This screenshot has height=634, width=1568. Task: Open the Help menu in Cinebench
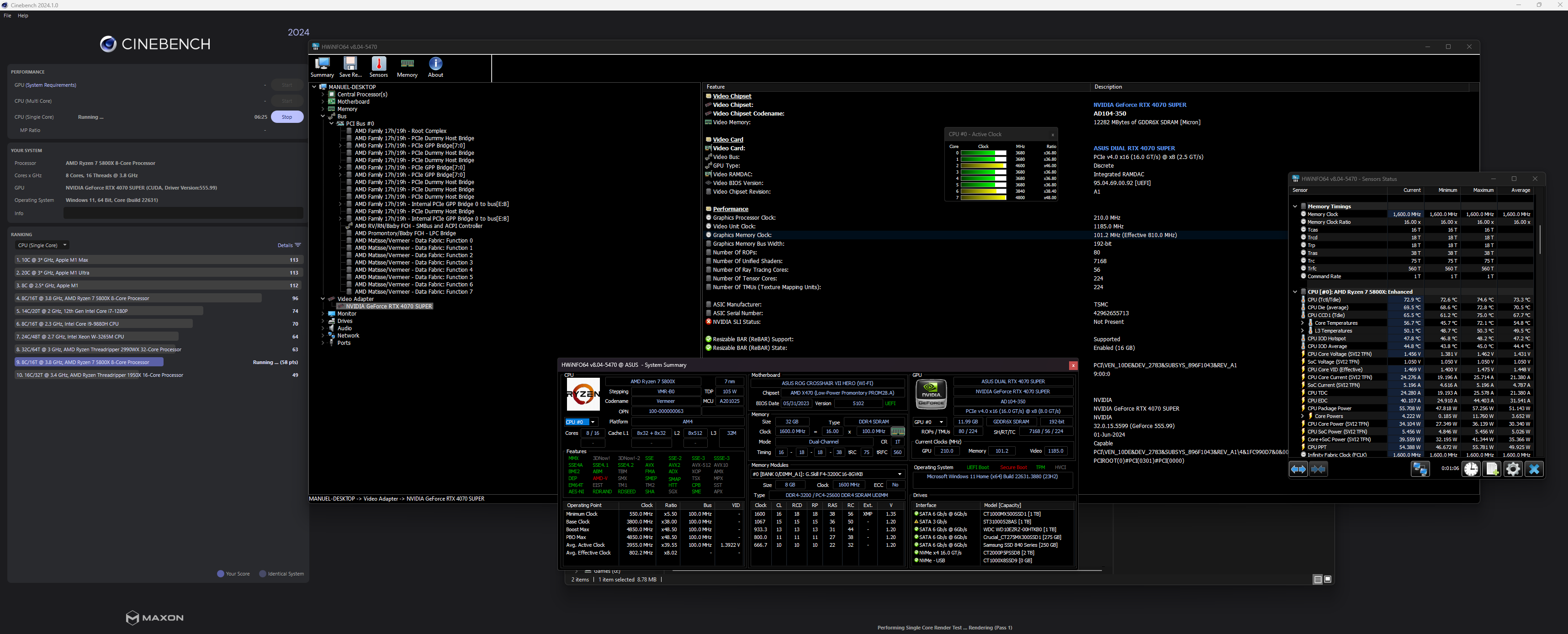pyautogui.click(x=23, y=15)
